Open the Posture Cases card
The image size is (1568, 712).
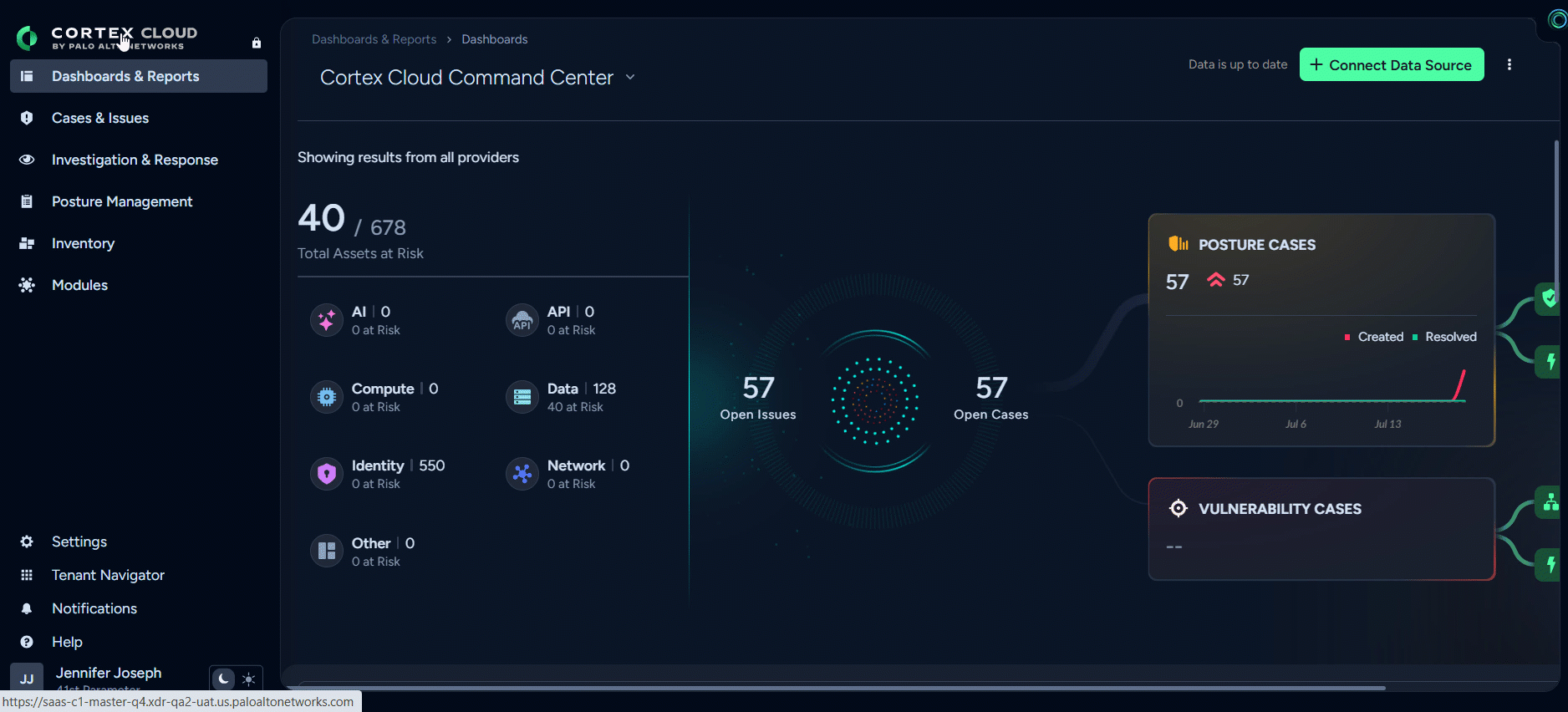pos(1321,330)
